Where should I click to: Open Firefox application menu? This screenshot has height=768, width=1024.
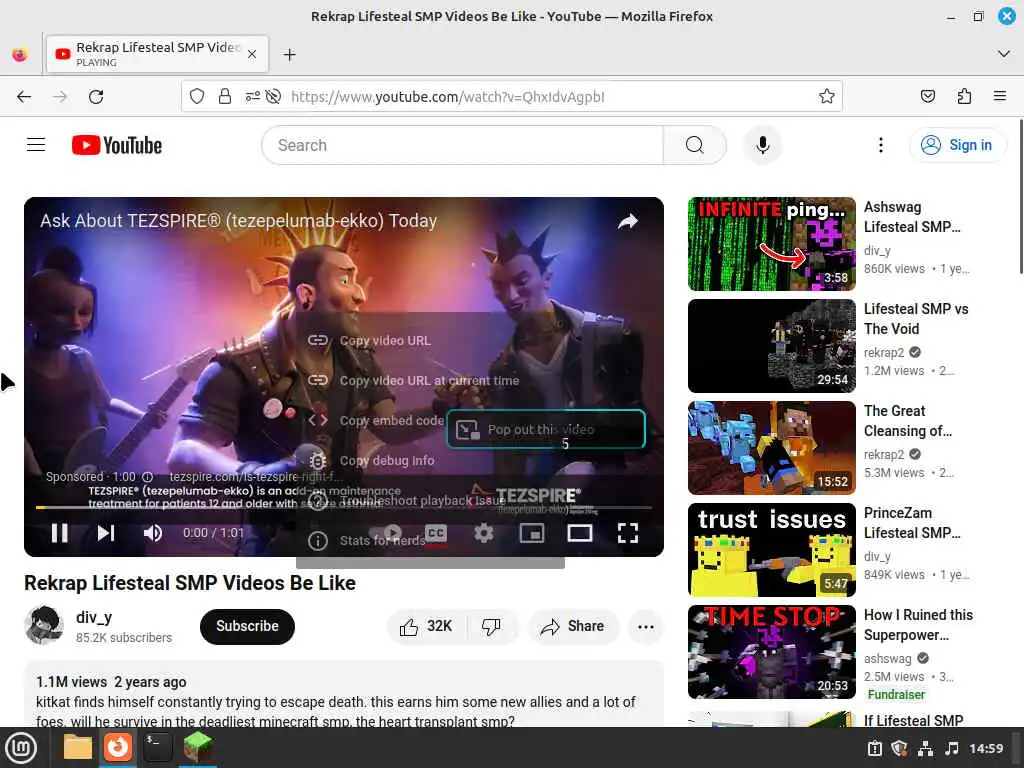pyautogui.click(x=999, y=97)
